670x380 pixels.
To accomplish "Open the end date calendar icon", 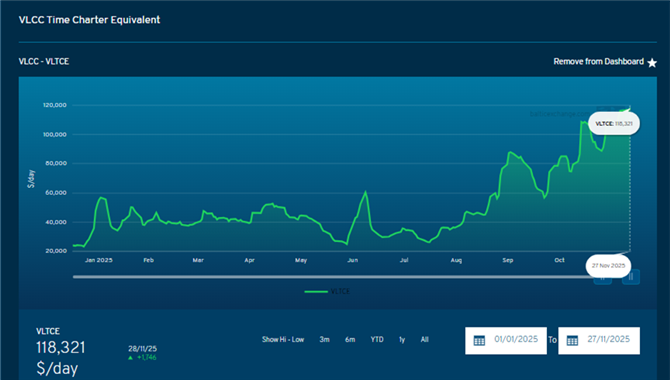I will coord(572,341).
